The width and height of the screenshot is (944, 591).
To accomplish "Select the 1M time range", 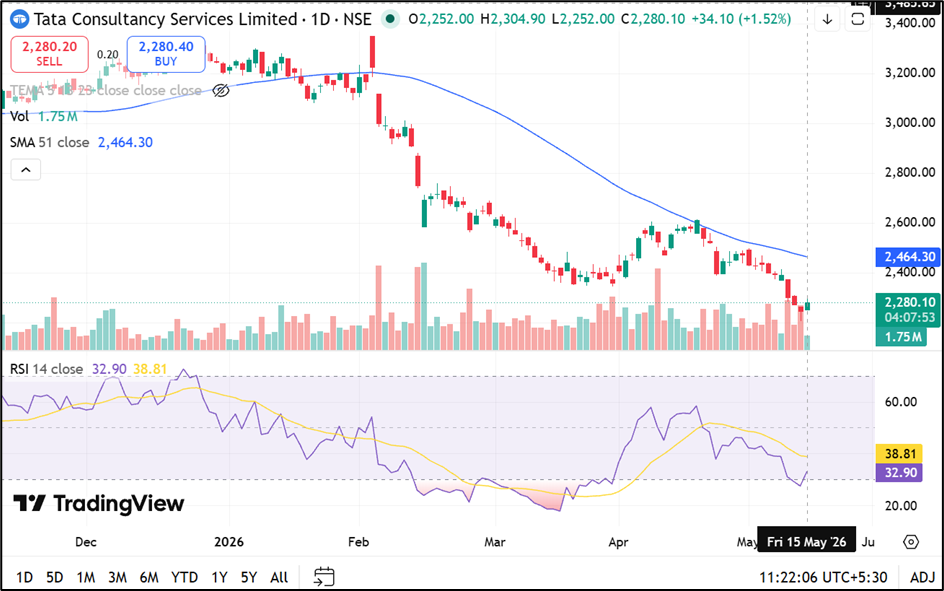I will click(85, 577).
